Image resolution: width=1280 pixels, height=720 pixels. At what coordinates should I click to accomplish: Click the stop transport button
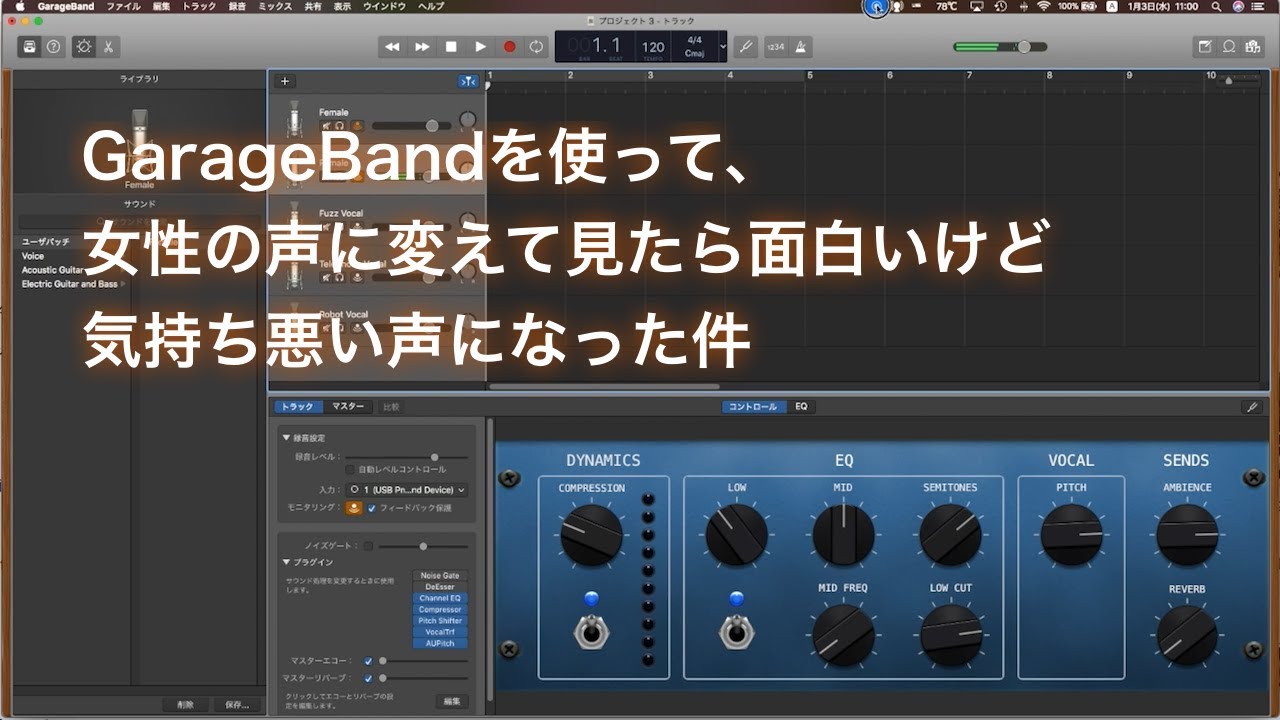click(x=451, y=46)
